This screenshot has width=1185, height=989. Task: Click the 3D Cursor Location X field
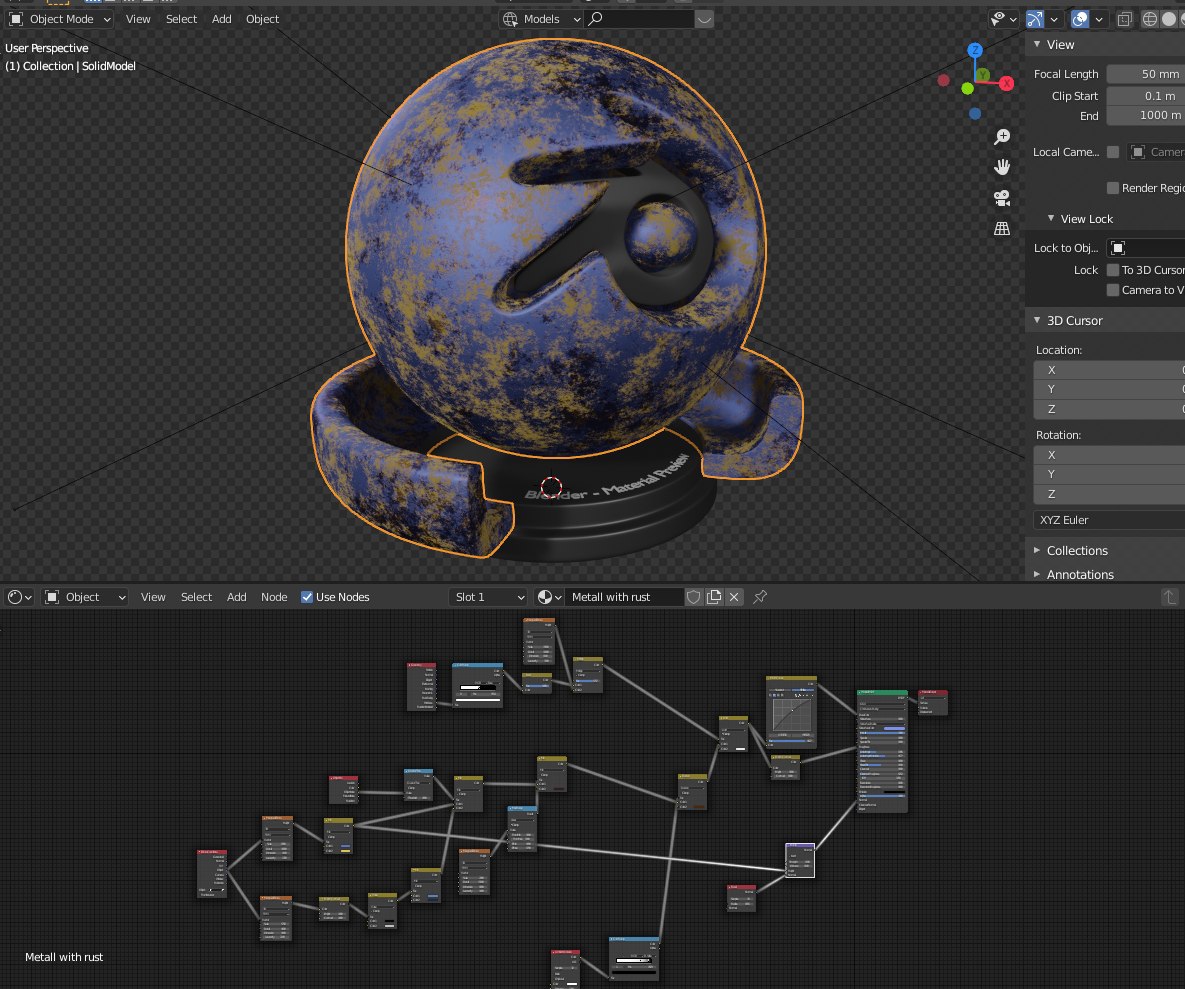[x=1109, y=370]
